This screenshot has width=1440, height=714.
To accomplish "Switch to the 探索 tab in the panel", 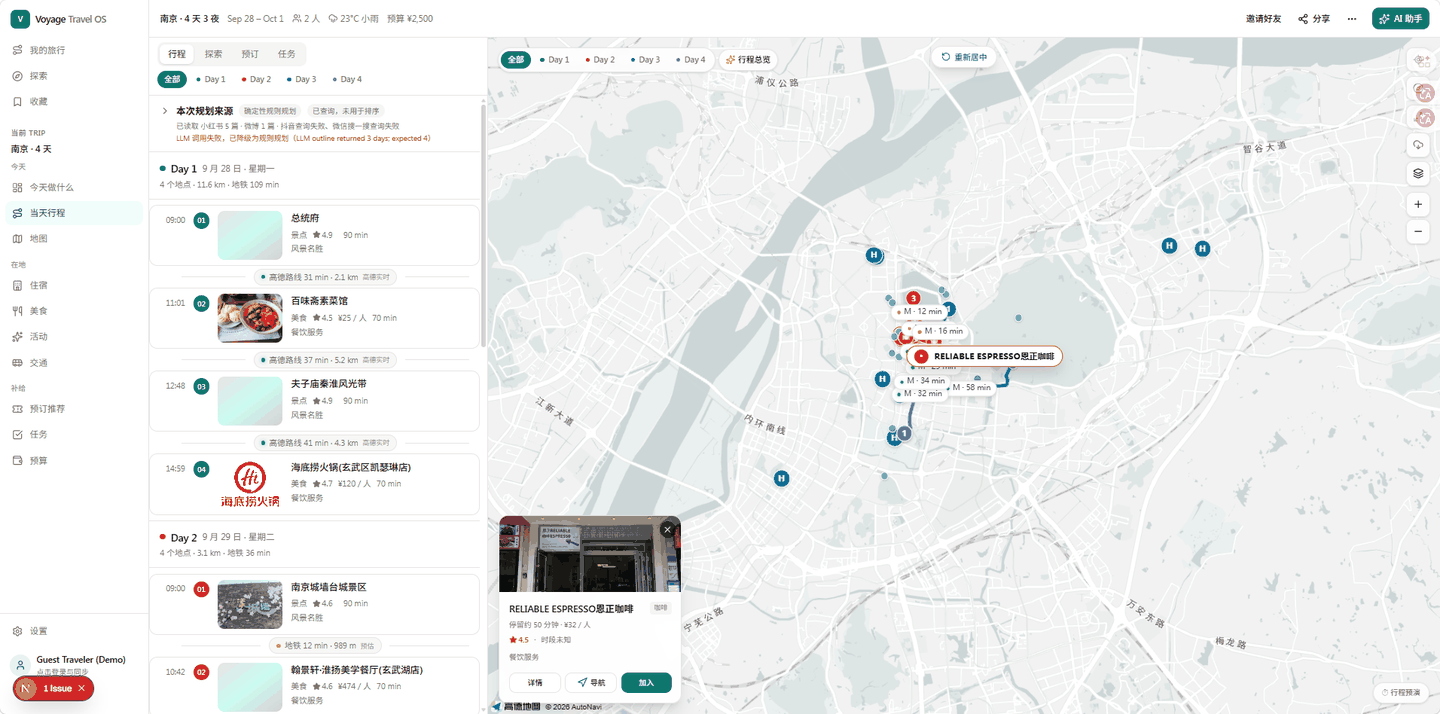I will click(x=213, y=54).
